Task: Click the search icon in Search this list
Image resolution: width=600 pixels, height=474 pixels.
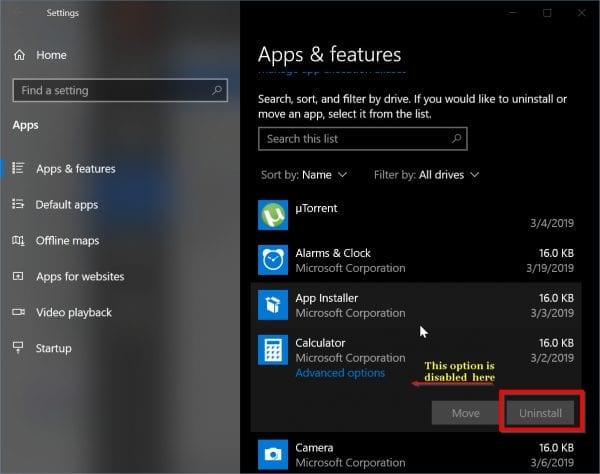Action: (x=456, y=139)
